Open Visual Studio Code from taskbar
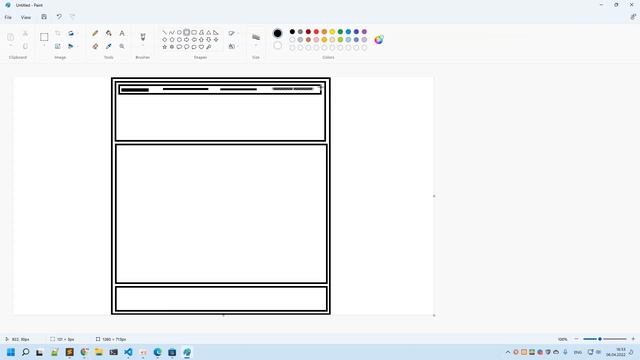Screen dimensions: 640x360 tap(128, 352)
